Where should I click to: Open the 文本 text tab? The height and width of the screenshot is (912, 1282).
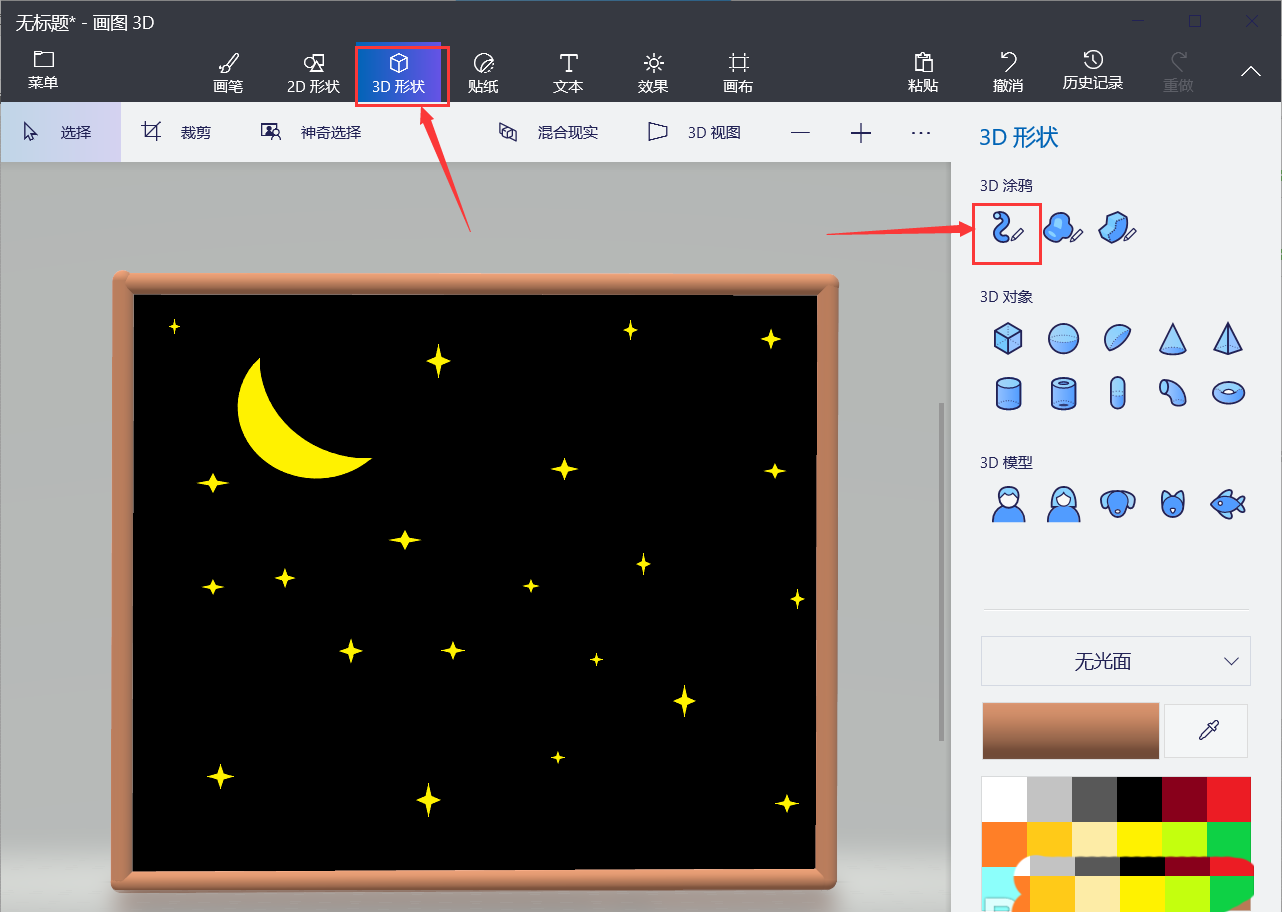(x=568, y=73)
